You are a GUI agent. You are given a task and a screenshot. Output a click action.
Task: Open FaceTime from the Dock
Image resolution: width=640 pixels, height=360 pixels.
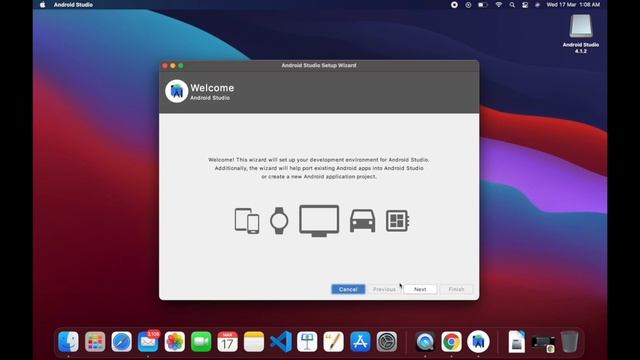coord(201,342)
